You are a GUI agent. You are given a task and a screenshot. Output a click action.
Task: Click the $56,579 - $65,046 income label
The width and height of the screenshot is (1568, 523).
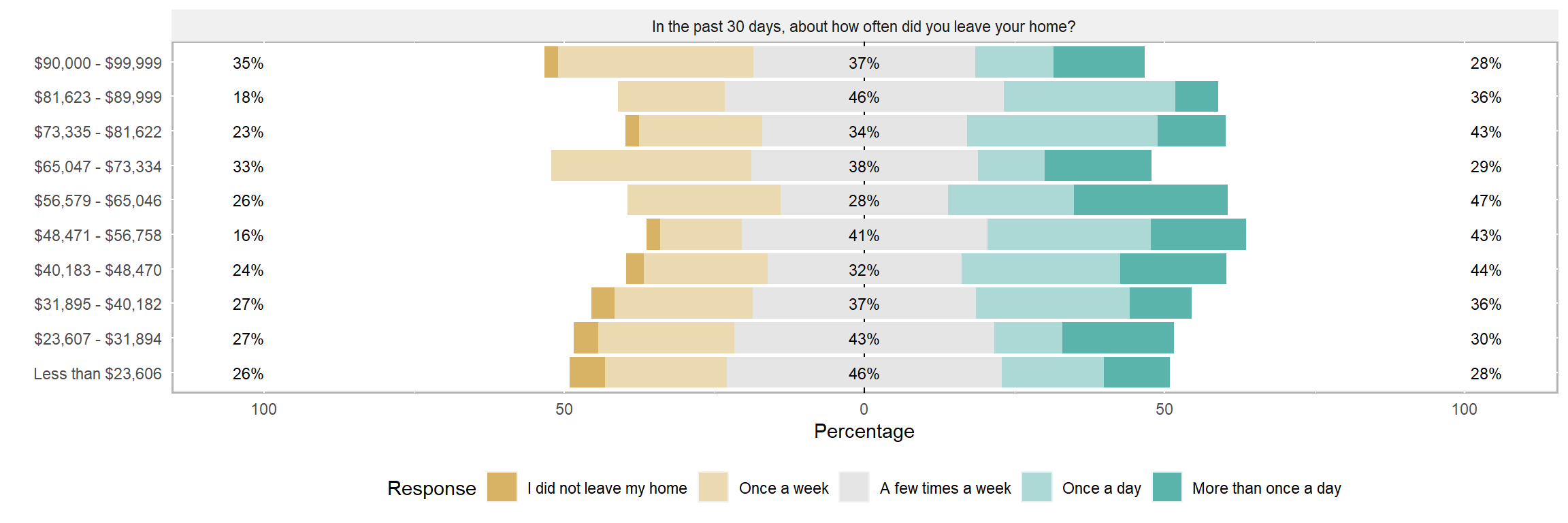98,201
